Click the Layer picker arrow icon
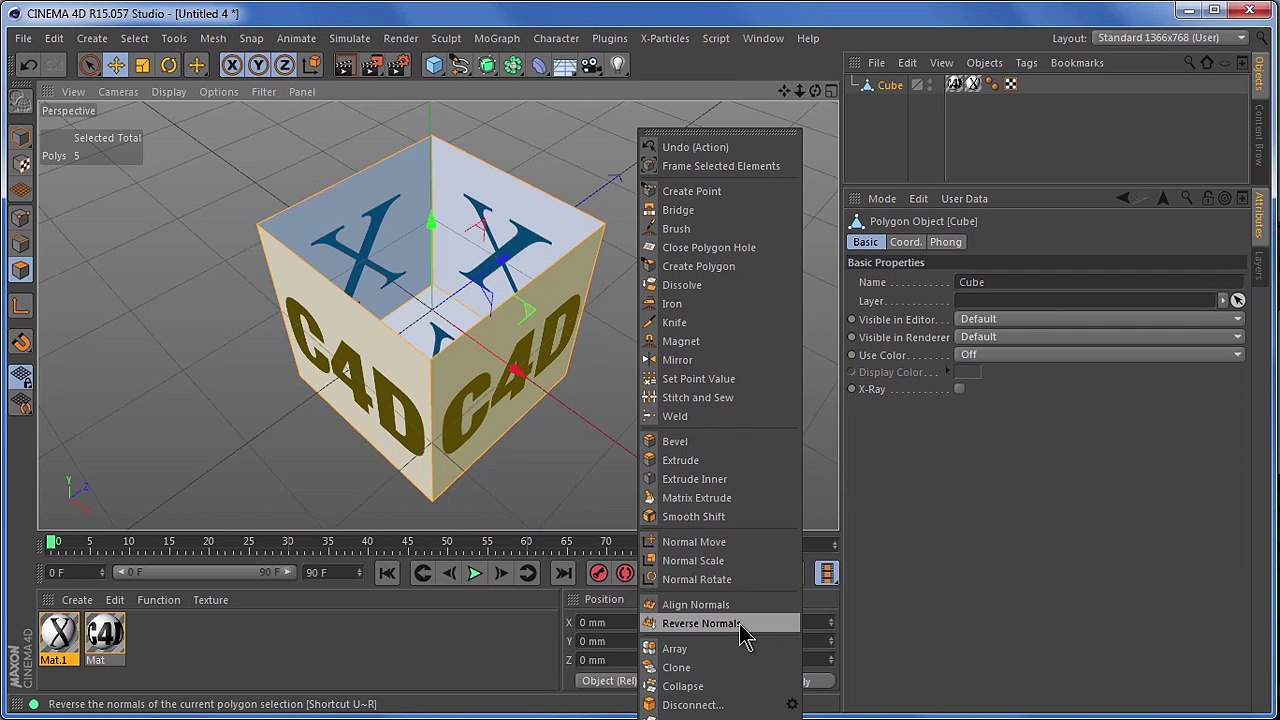Image resolution: width=1280 pixels, height=720 pixels. (x=1238, y=301)
